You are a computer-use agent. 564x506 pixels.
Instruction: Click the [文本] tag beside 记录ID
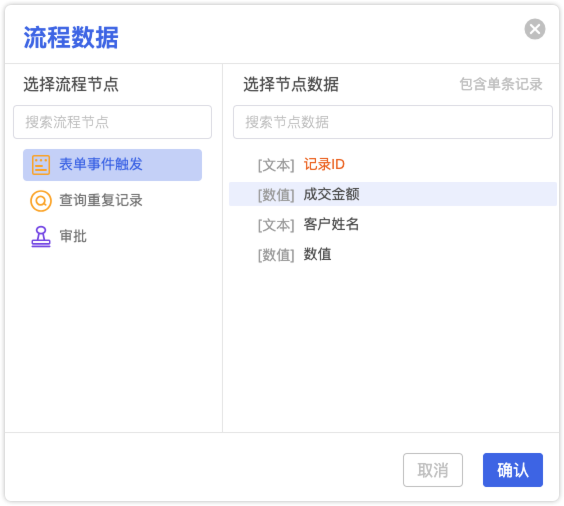pos(276,165)
